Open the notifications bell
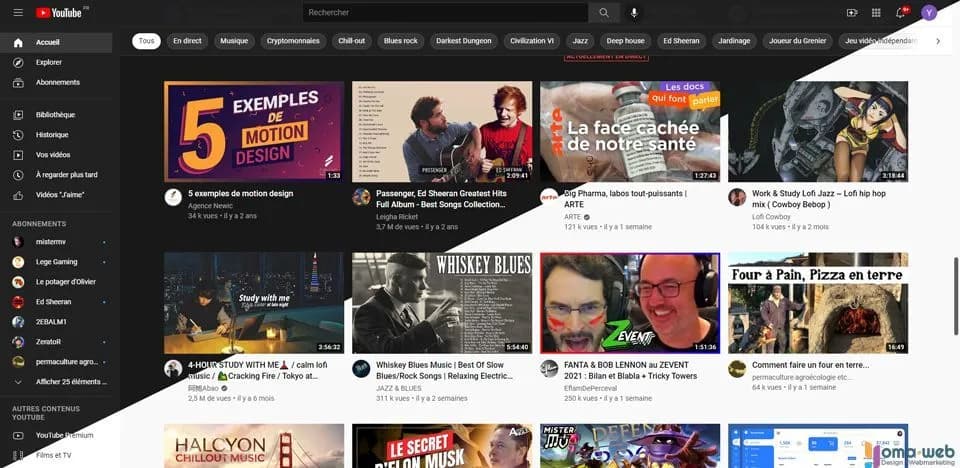This screenshot has width=960, height=468. click(x=901, y=13)
